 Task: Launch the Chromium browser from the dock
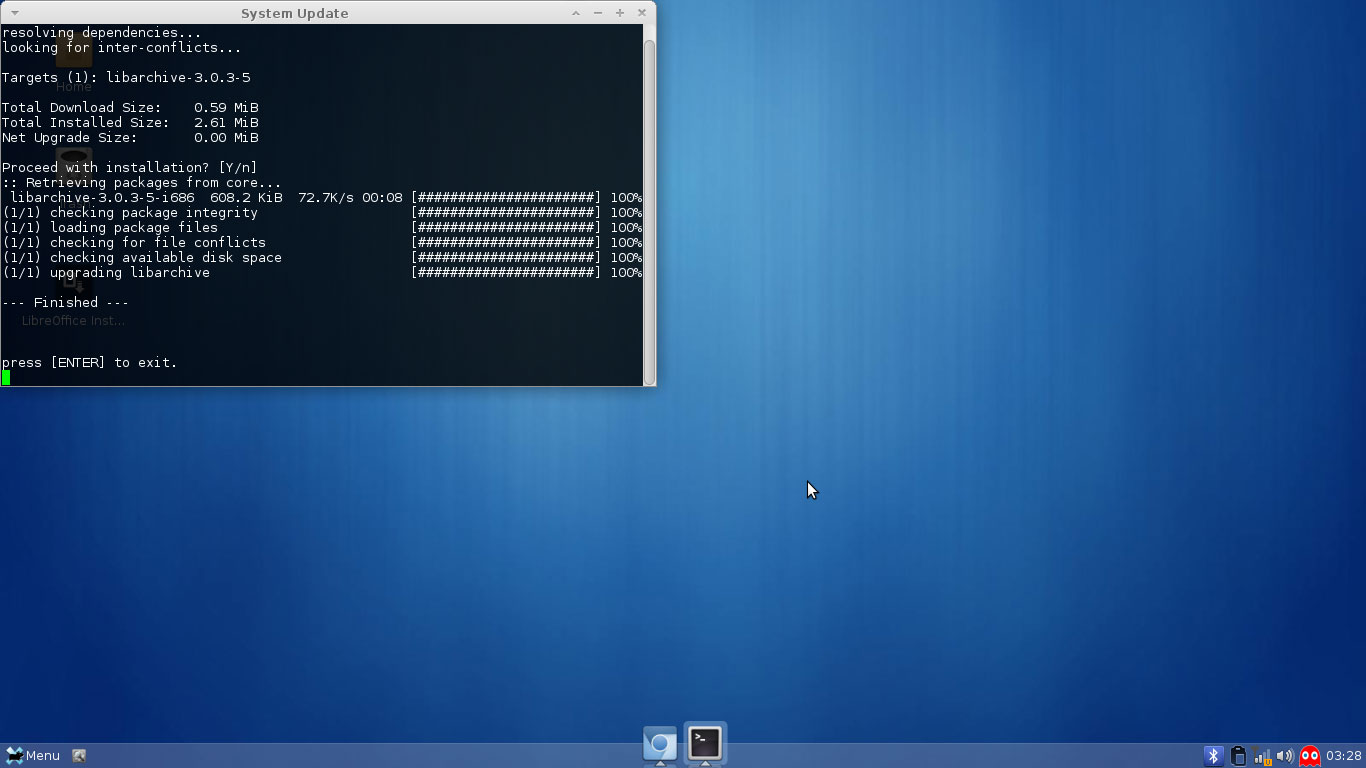(660, 745)
